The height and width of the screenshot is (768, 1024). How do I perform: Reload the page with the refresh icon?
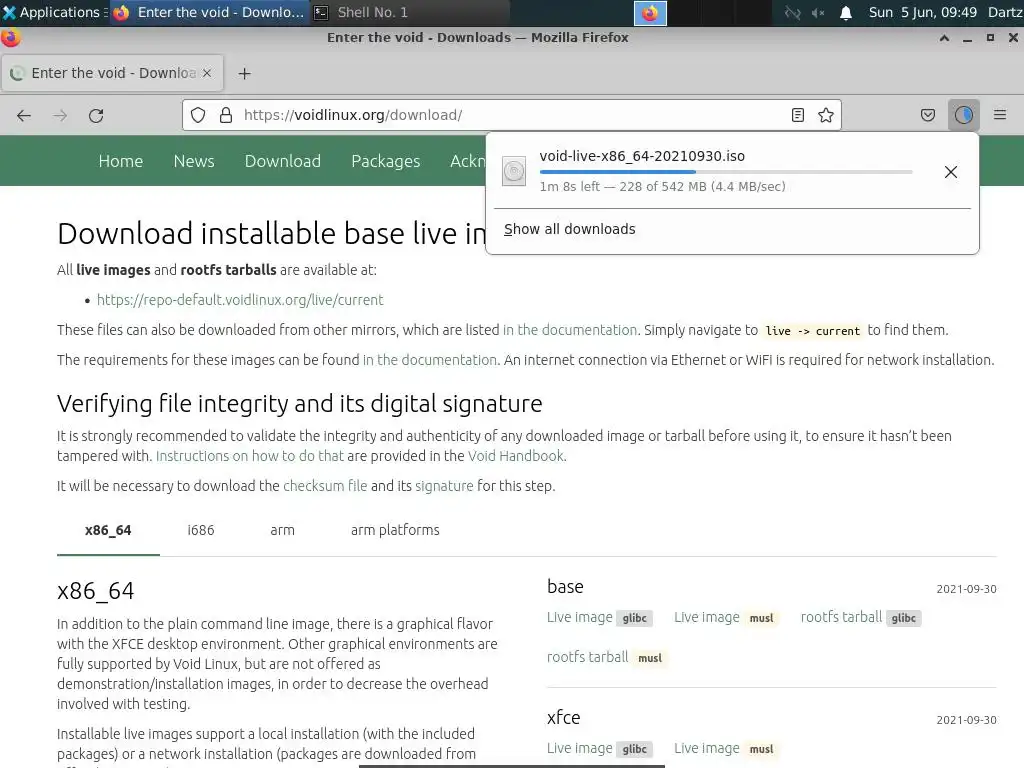(96, 116)
